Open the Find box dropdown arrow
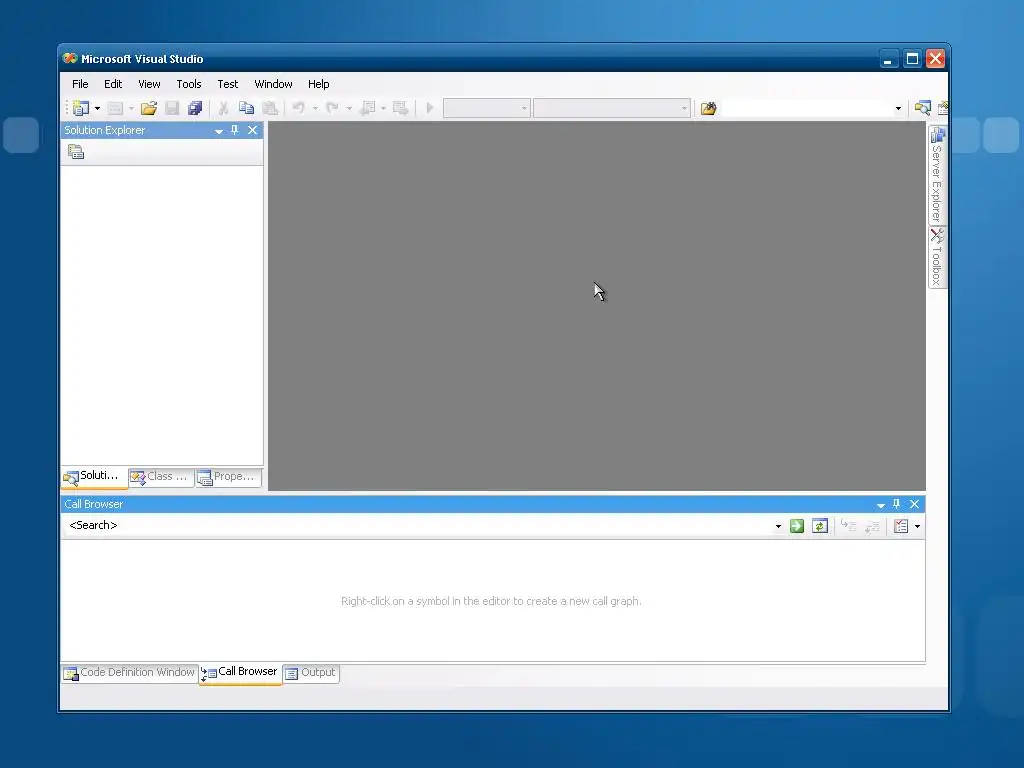The width and height of the screenshot is (1024, 768). [x=898, y=108]
